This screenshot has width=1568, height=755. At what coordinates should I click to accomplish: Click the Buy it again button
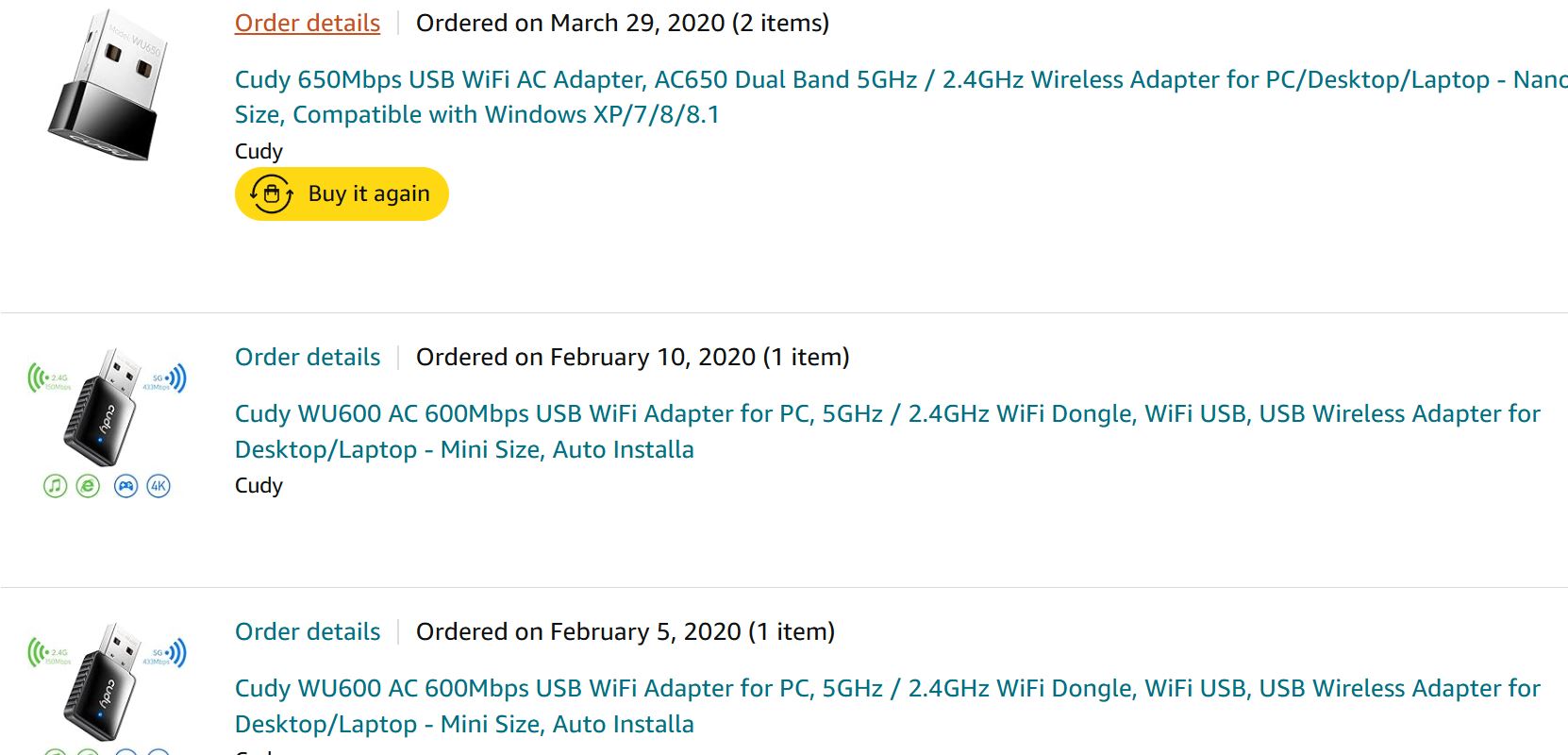pos(342,193)
